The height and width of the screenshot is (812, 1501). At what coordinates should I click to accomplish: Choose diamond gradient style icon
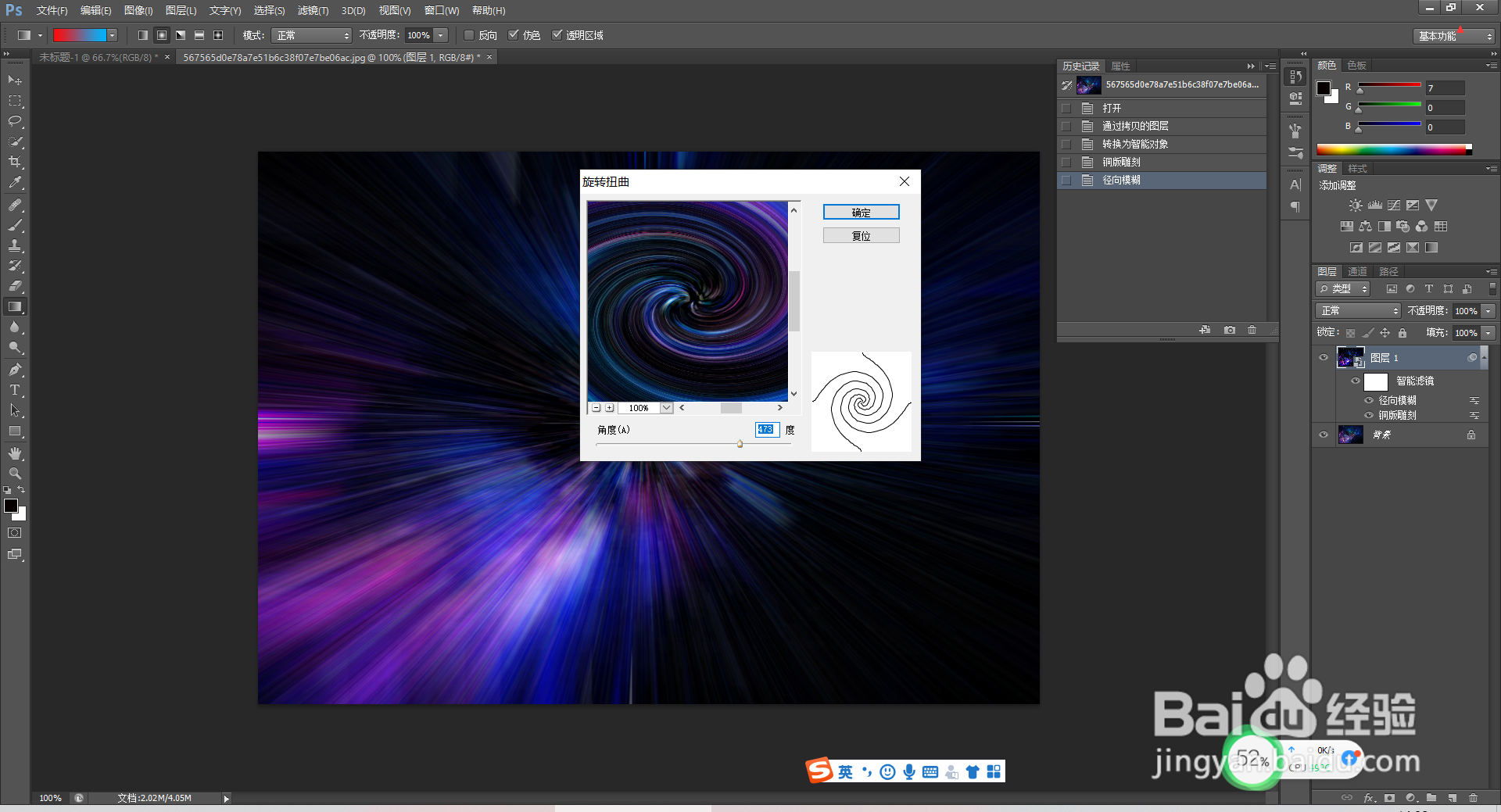[218, 35]
